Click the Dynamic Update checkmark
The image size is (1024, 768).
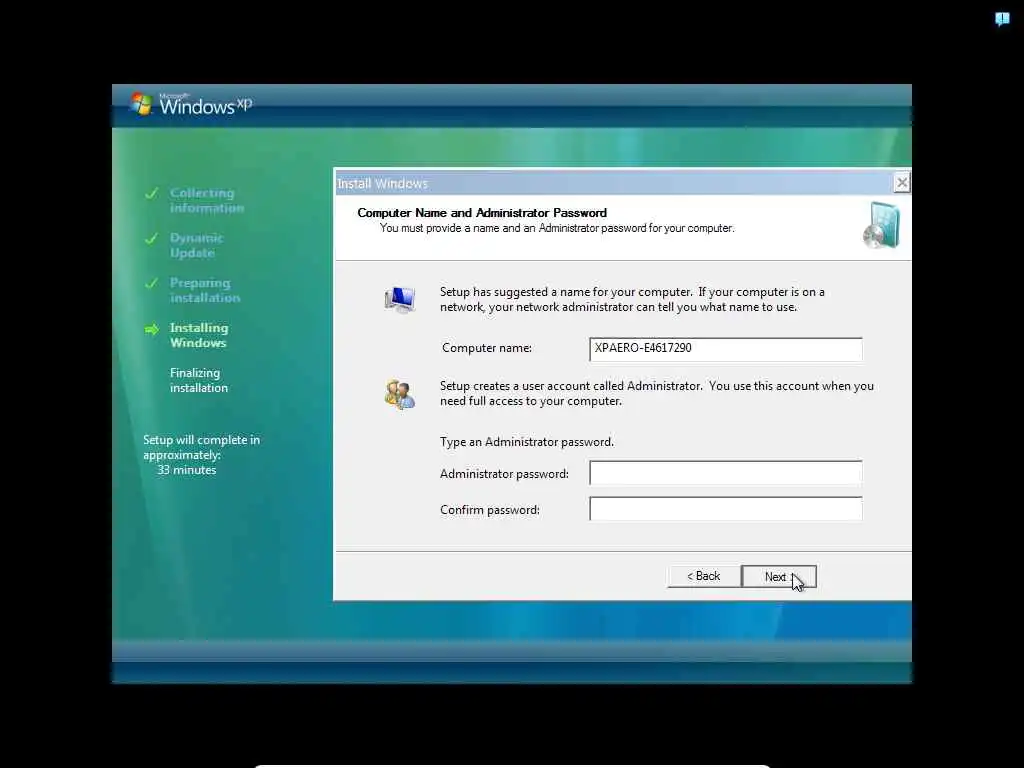(x=152, y=238)
